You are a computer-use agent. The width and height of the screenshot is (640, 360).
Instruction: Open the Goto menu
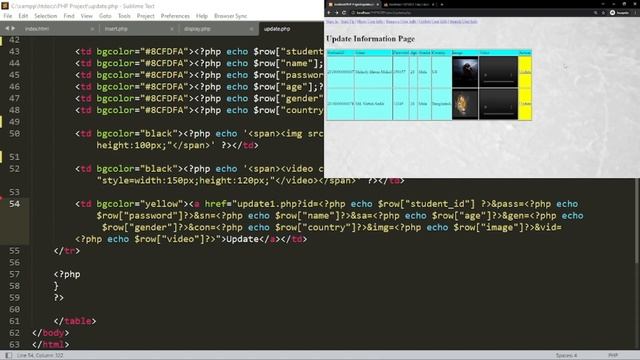click(105, 16)
